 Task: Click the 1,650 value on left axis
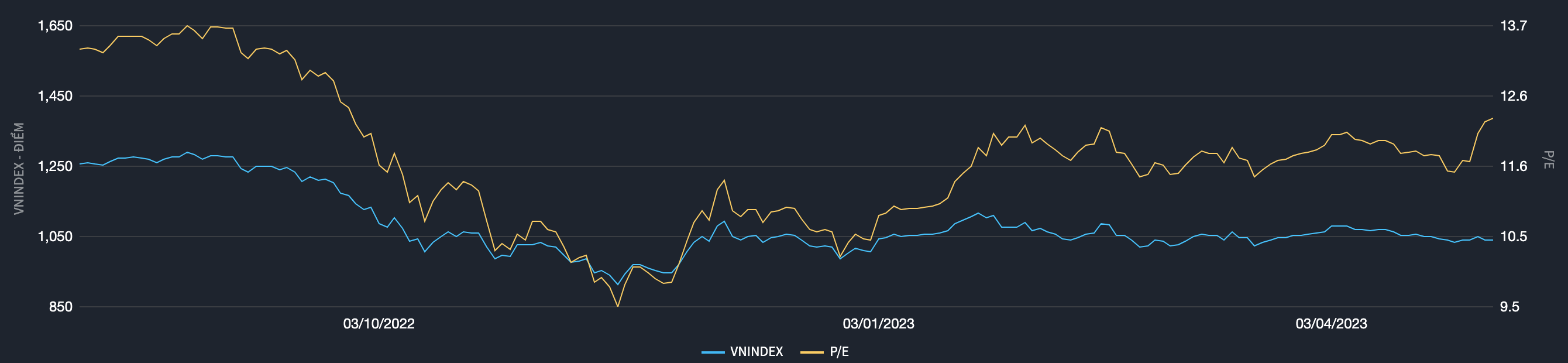click(55, 26)
